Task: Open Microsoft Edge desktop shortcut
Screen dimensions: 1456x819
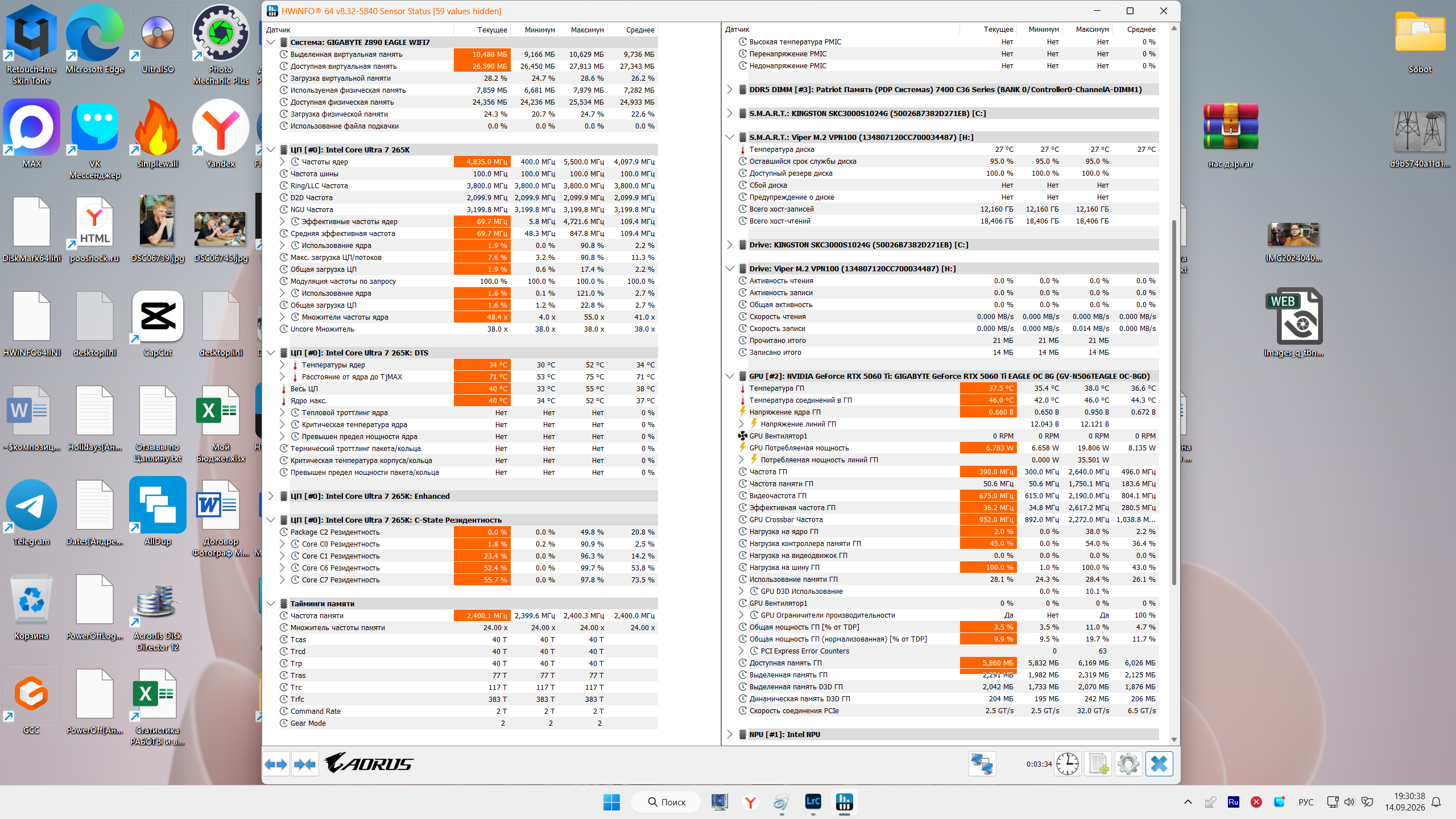Action: (94, 40)
